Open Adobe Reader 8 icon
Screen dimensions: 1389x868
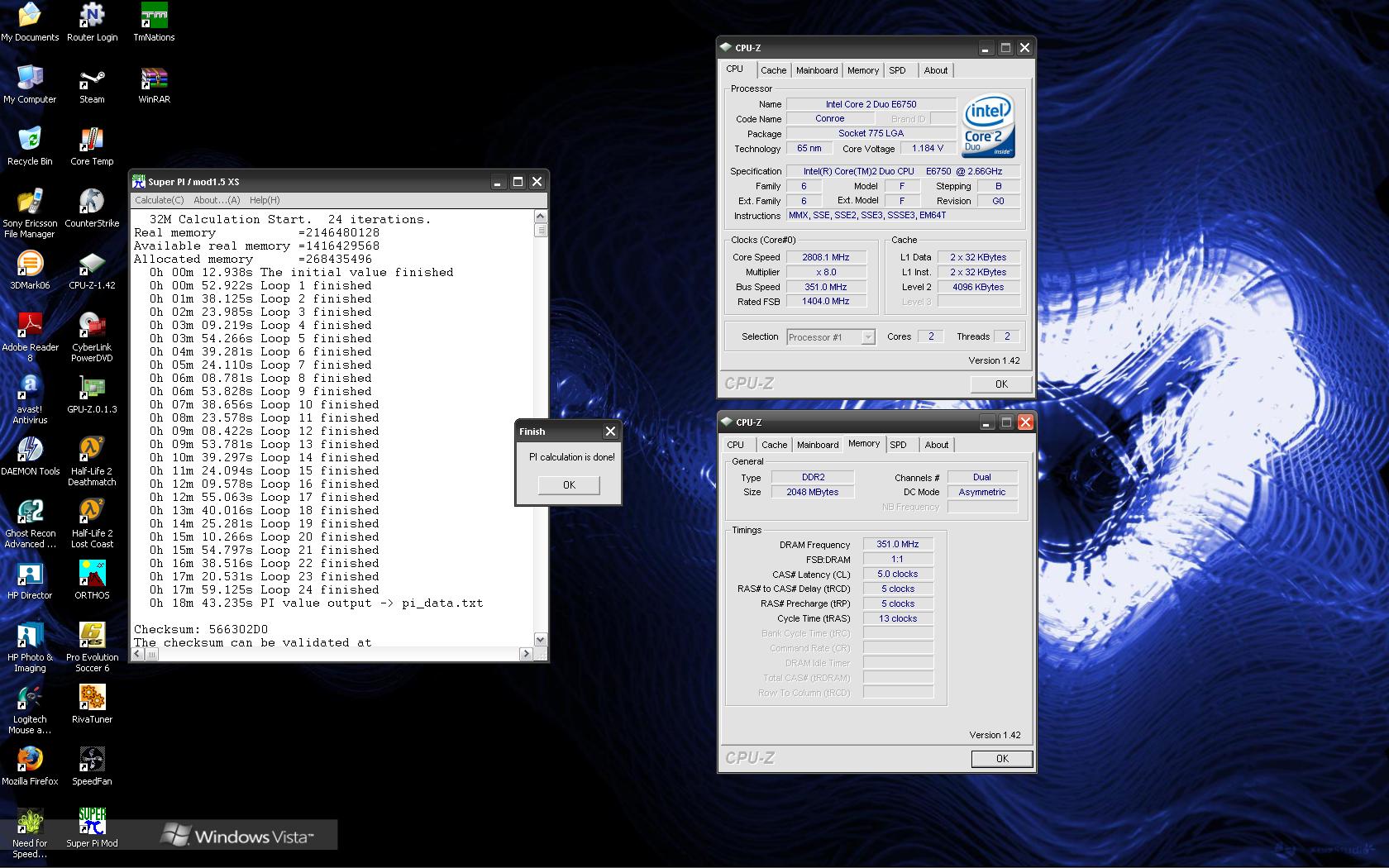click(30, 337)
